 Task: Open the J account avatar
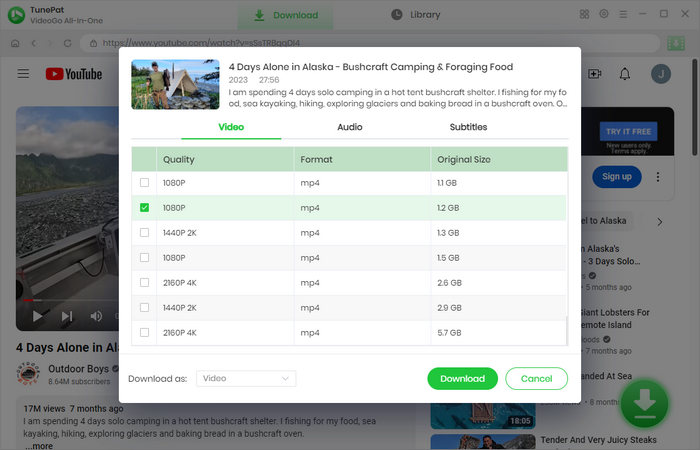pyautogui.click(x=661, y=74)
